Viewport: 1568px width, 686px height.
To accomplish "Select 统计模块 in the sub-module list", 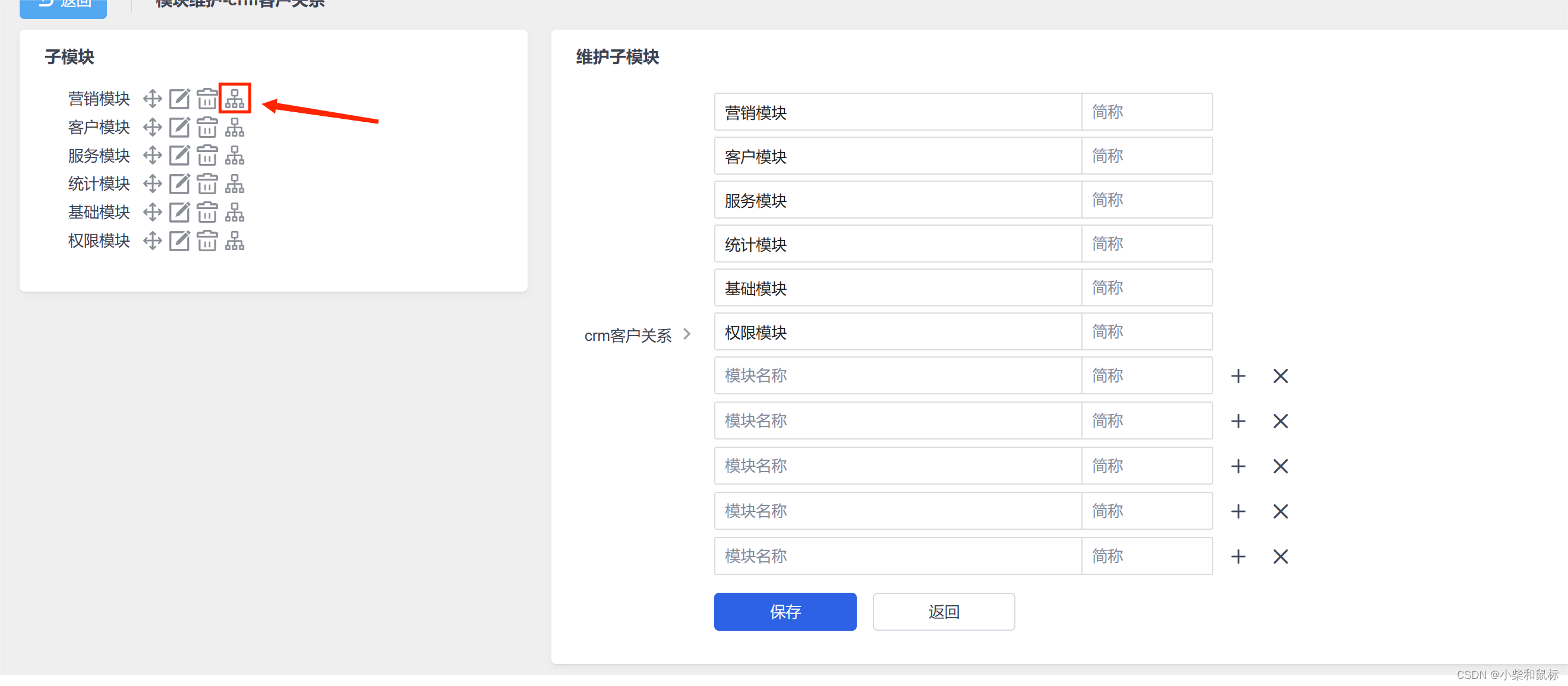I will [99, 184].
